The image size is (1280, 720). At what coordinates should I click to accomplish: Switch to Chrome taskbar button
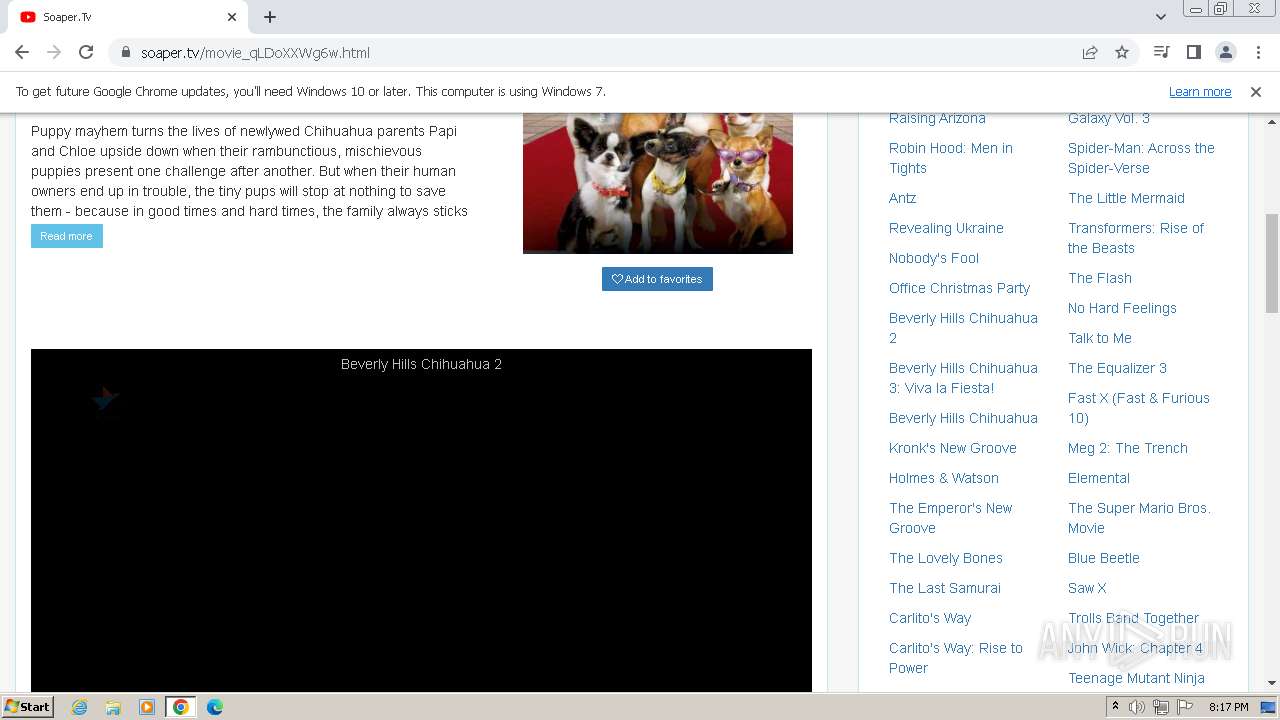(x=181, y=707)
